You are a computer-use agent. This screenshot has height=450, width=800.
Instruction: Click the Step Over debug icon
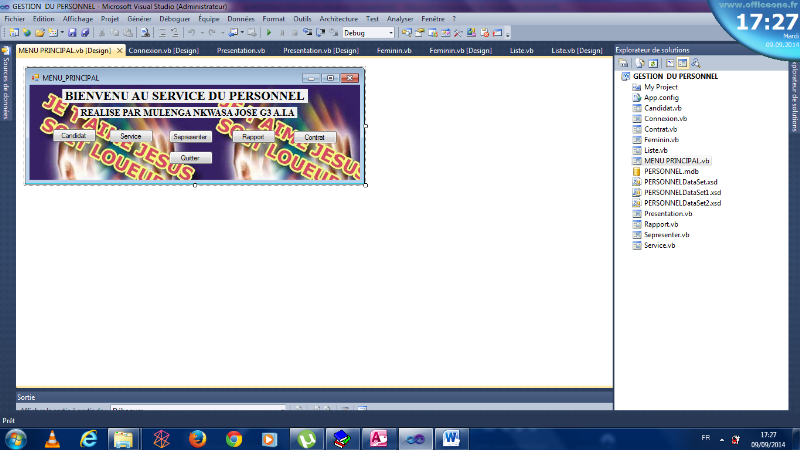pos(320,33)
